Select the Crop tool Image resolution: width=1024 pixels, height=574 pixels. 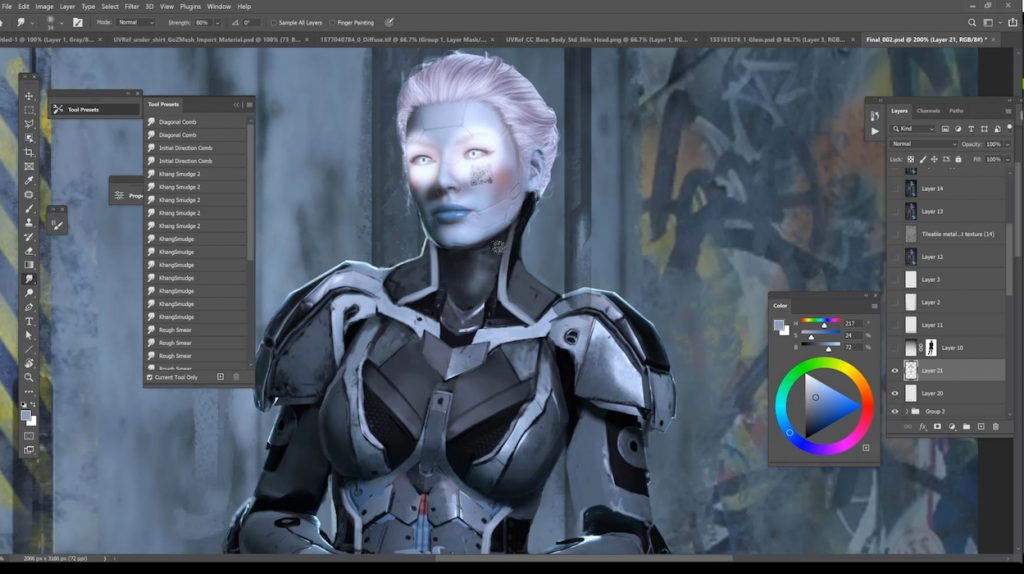click(x=29, y=152)
